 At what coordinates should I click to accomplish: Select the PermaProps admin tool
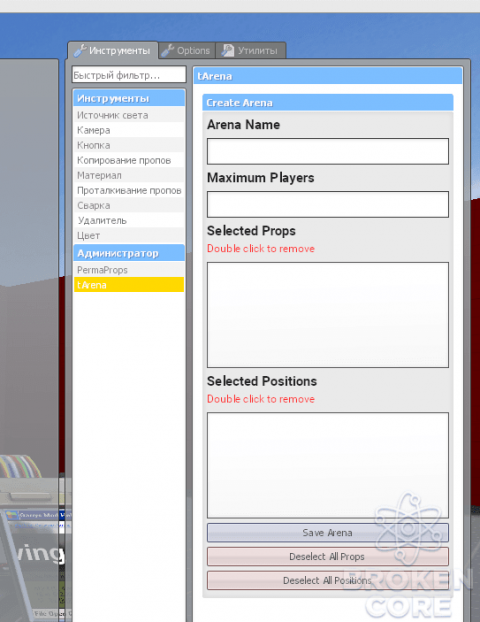129,270
